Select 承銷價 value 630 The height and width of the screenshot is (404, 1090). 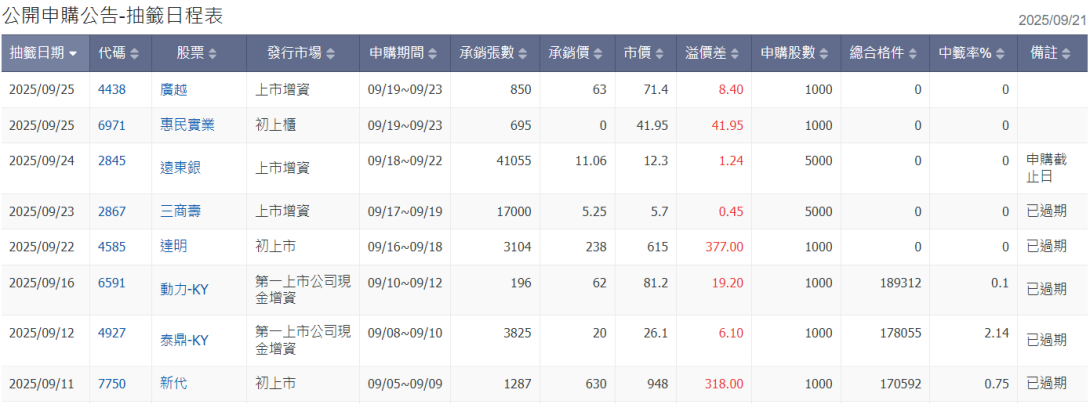(596, 383)
